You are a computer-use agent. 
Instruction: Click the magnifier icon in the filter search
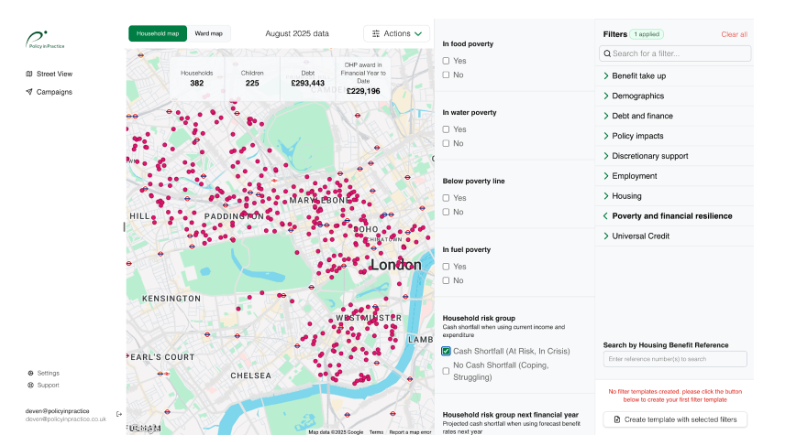pos(606,53)
